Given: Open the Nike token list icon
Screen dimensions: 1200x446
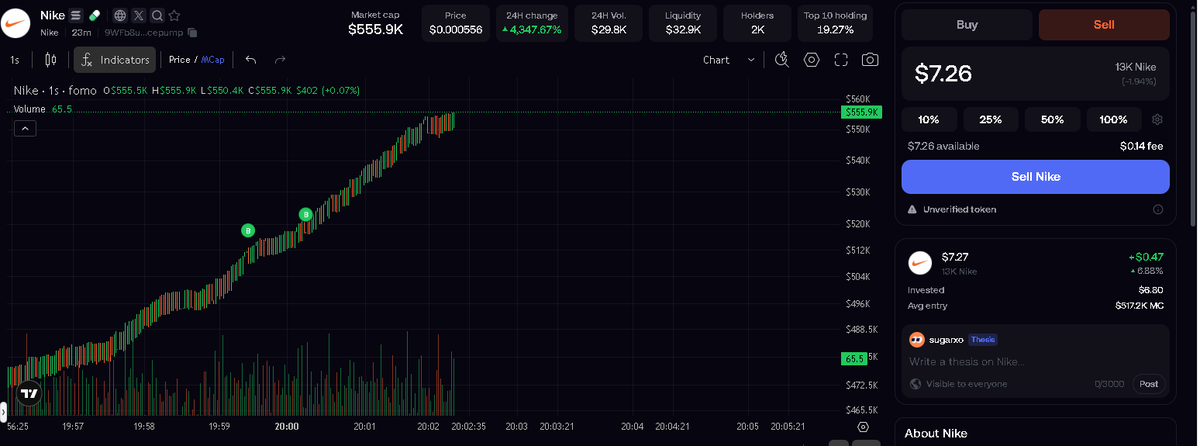Looking at the screenshot, I should pos(76,16).
